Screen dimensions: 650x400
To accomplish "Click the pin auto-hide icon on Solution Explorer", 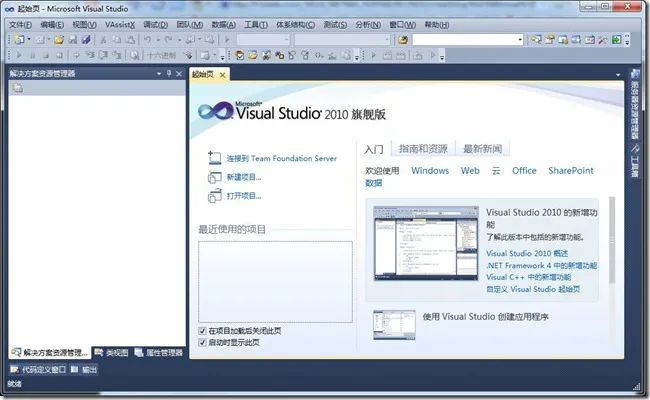I will pyautogui.click(x=169, y=74).
